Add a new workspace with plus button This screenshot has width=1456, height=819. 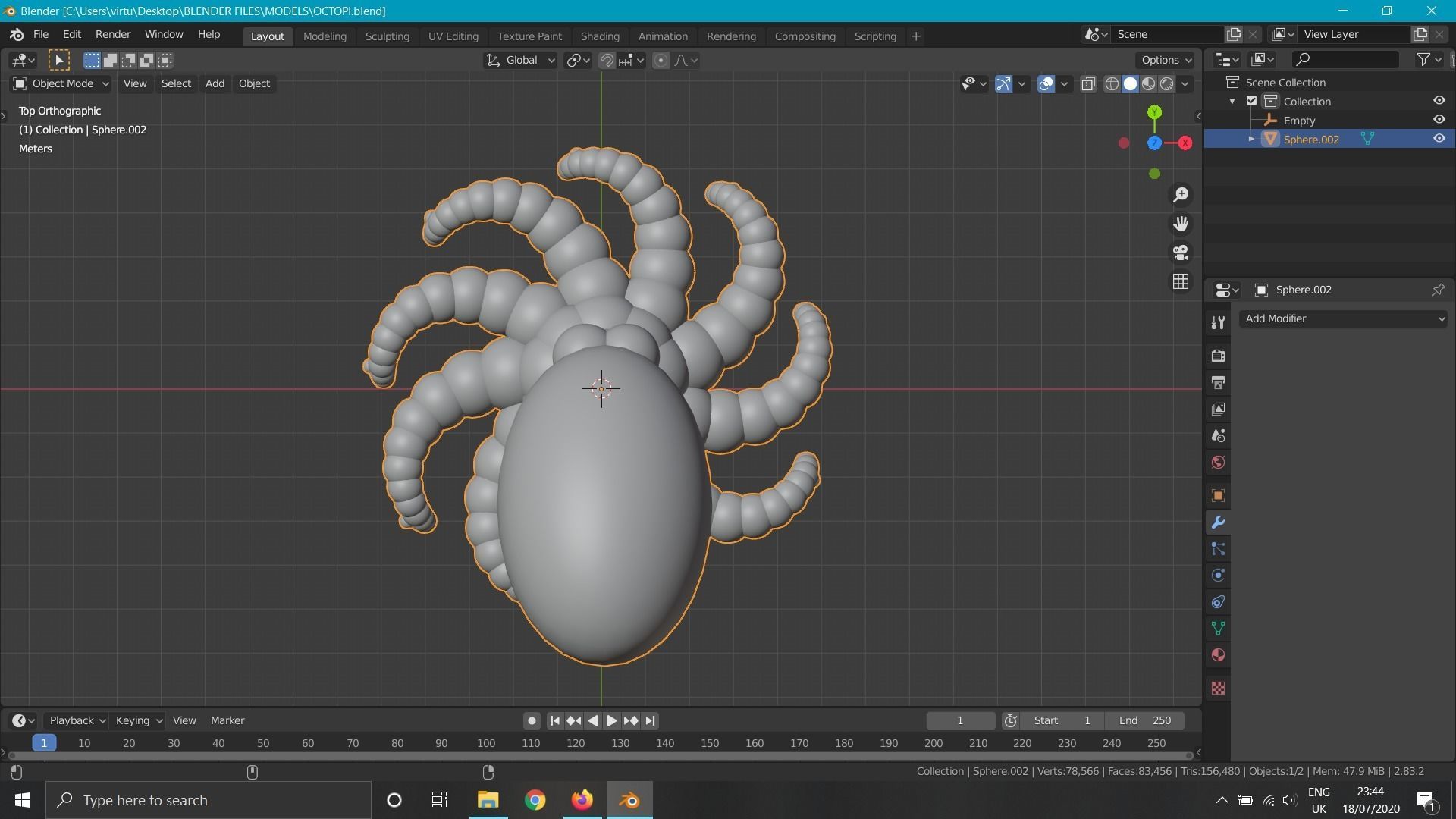915,36
